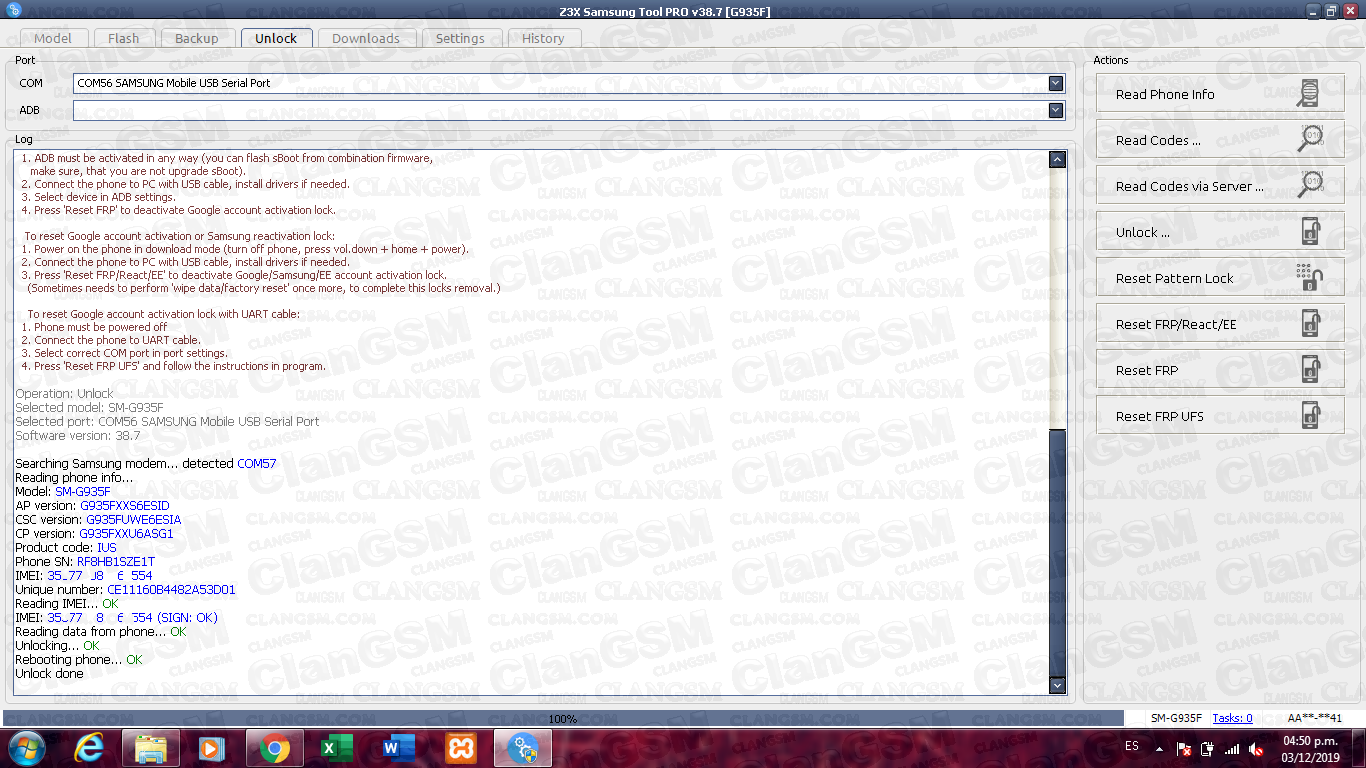The height and width of the screenshot is (768, 1366).
Task: Open the Settings tab
Action: click(x=460, y=38)
